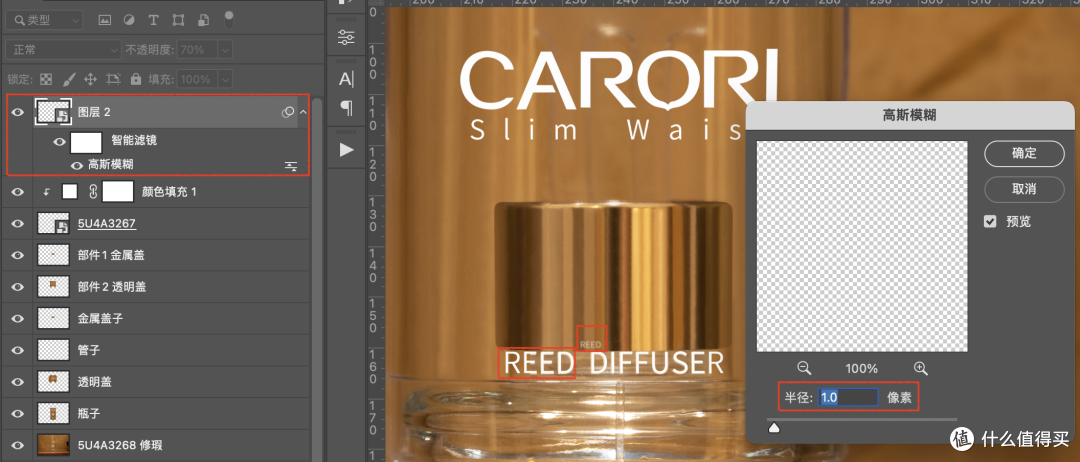The height and width of the screenshot is (462, 1080).
Task: Uncheck the 预览 preview checkbox
Action: pos(990,222)
